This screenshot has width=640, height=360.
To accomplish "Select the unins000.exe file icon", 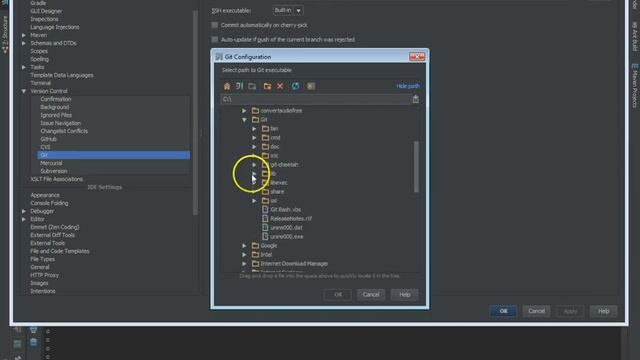I will pyautogui.click(x=265, y=236).
